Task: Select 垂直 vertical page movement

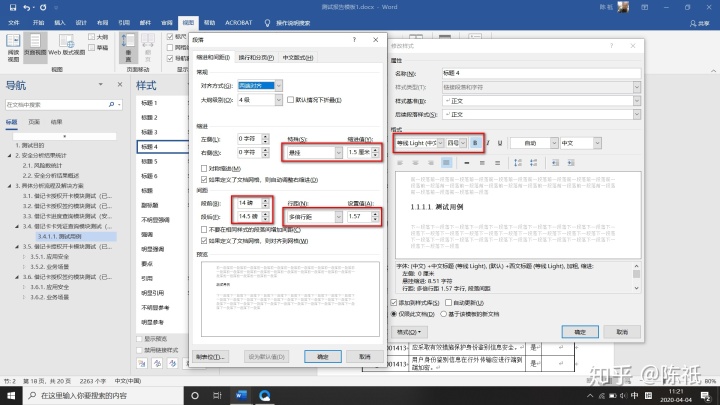Action: tap(128, 47)
